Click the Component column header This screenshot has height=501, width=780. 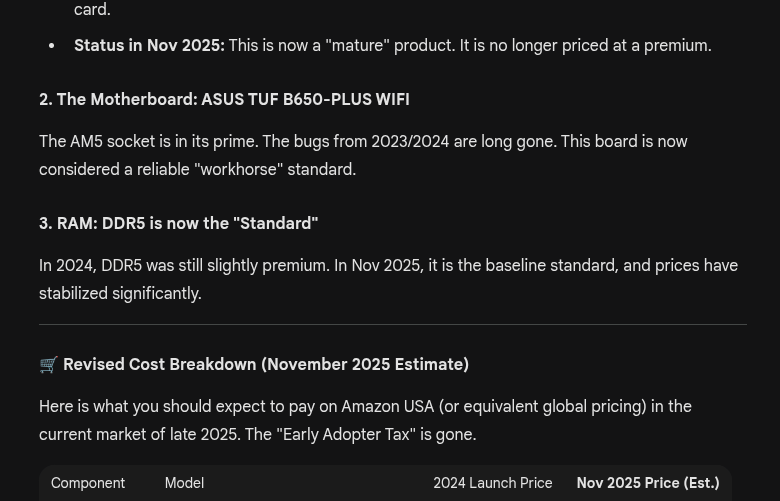[88, 483]
